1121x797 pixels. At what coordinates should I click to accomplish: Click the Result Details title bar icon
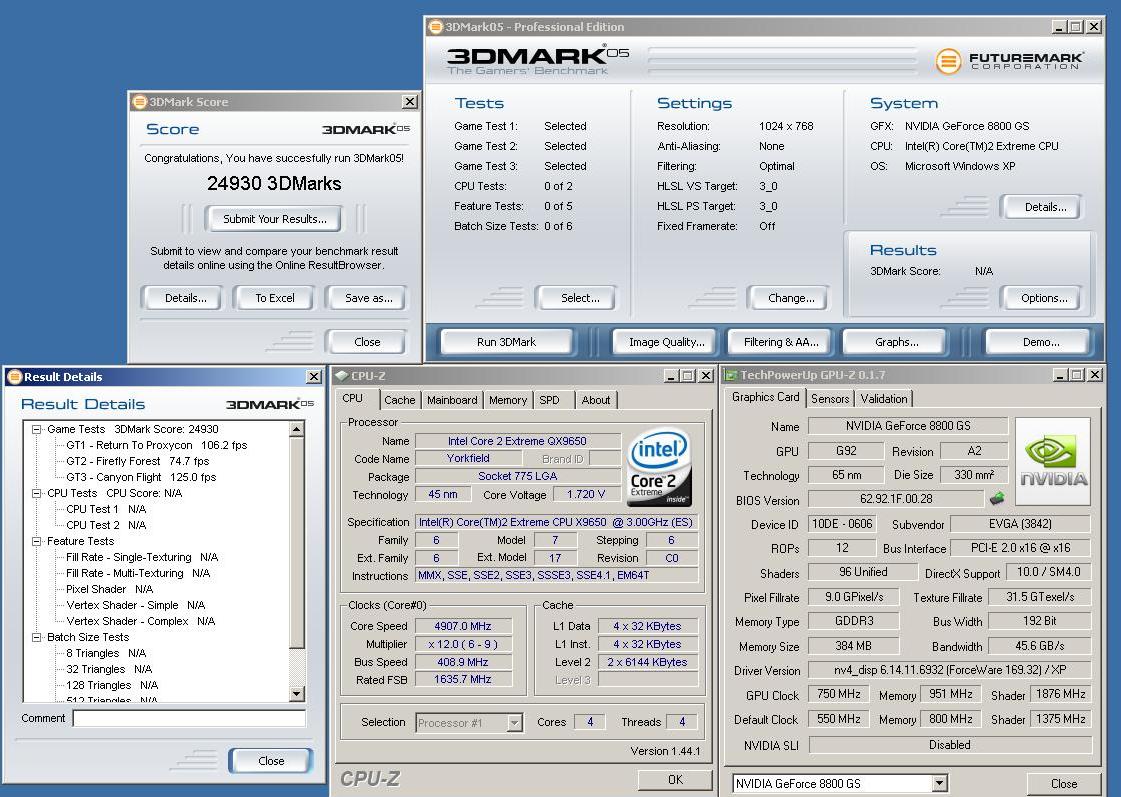[14, 377]
